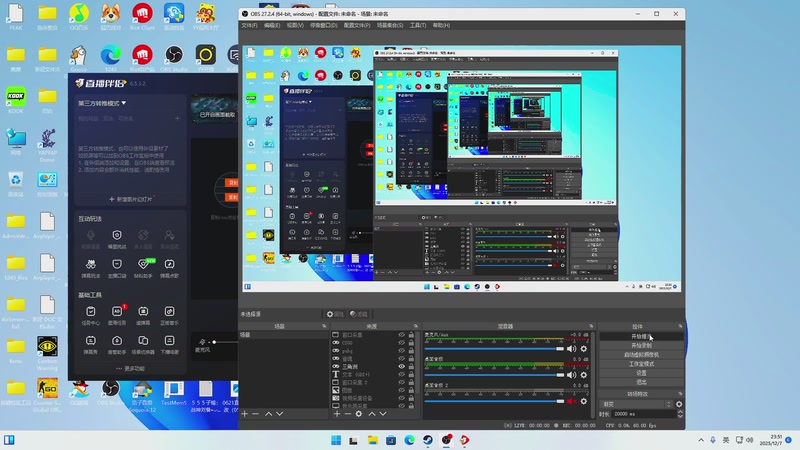This screenshot has width=800, height=450.
Task: Decrease transition duration with down stepper
Action: pos(680,416)
